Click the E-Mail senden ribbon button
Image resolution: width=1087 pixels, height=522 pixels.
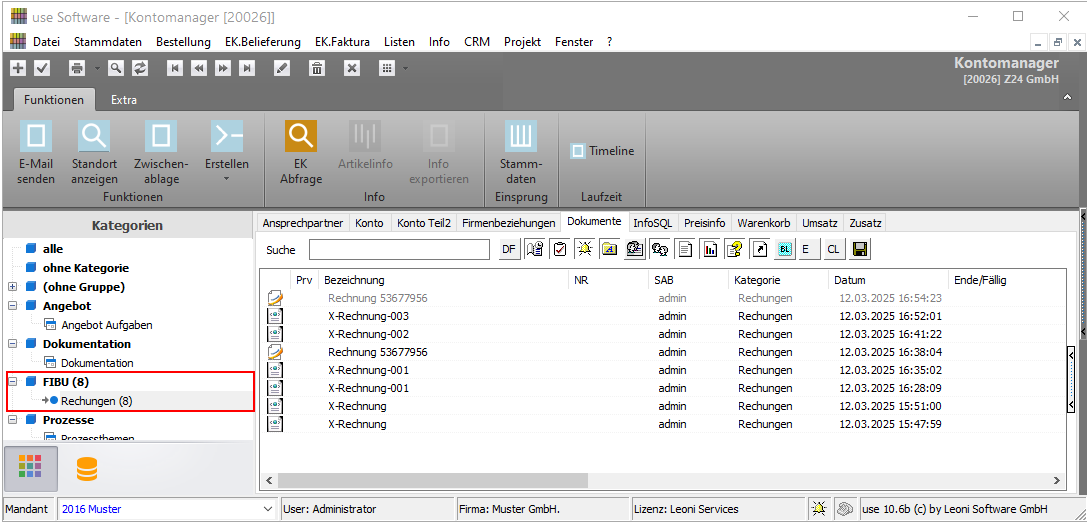click(36, 153)
